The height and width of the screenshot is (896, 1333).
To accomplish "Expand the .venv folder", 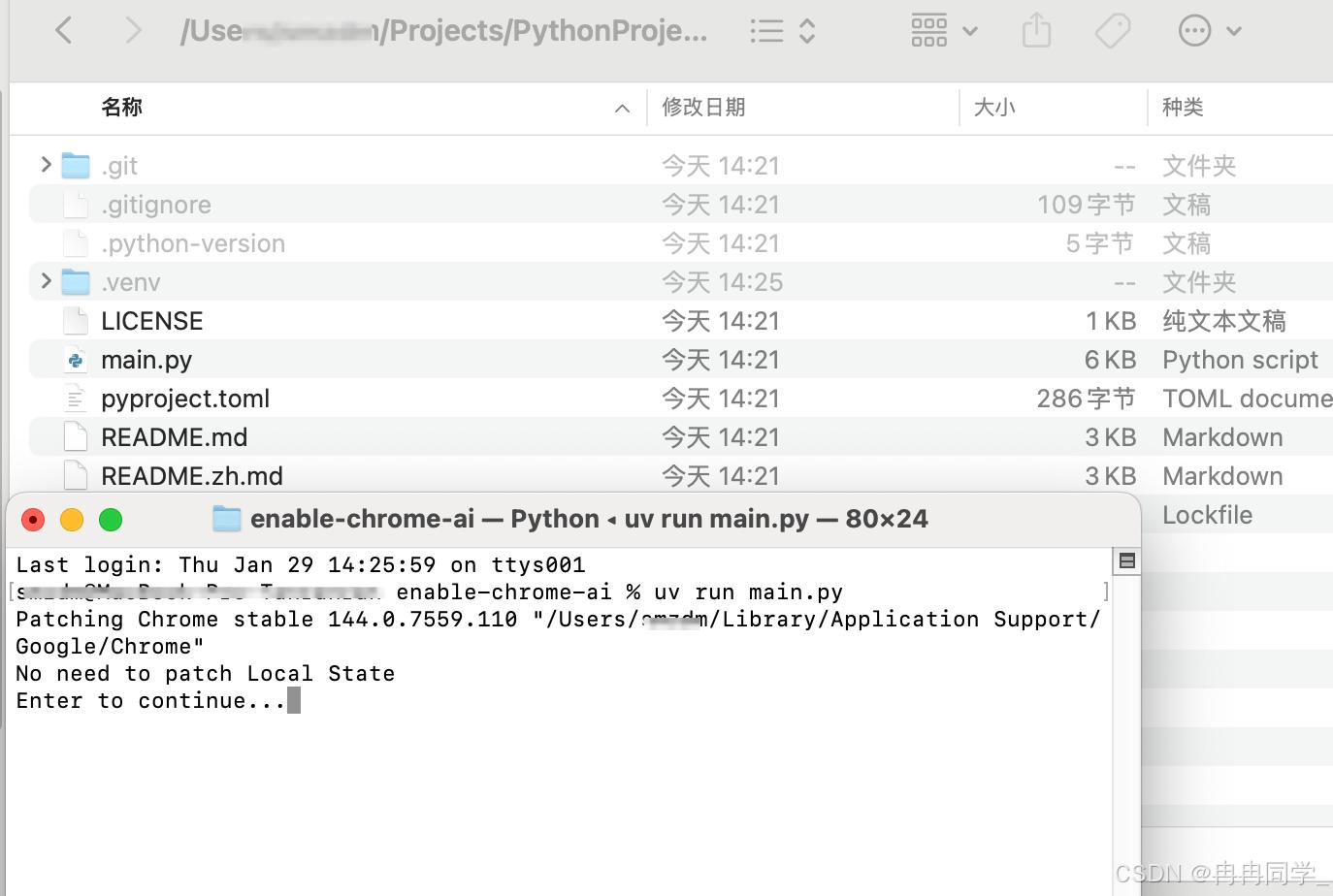I will click(x=46, y=281).
